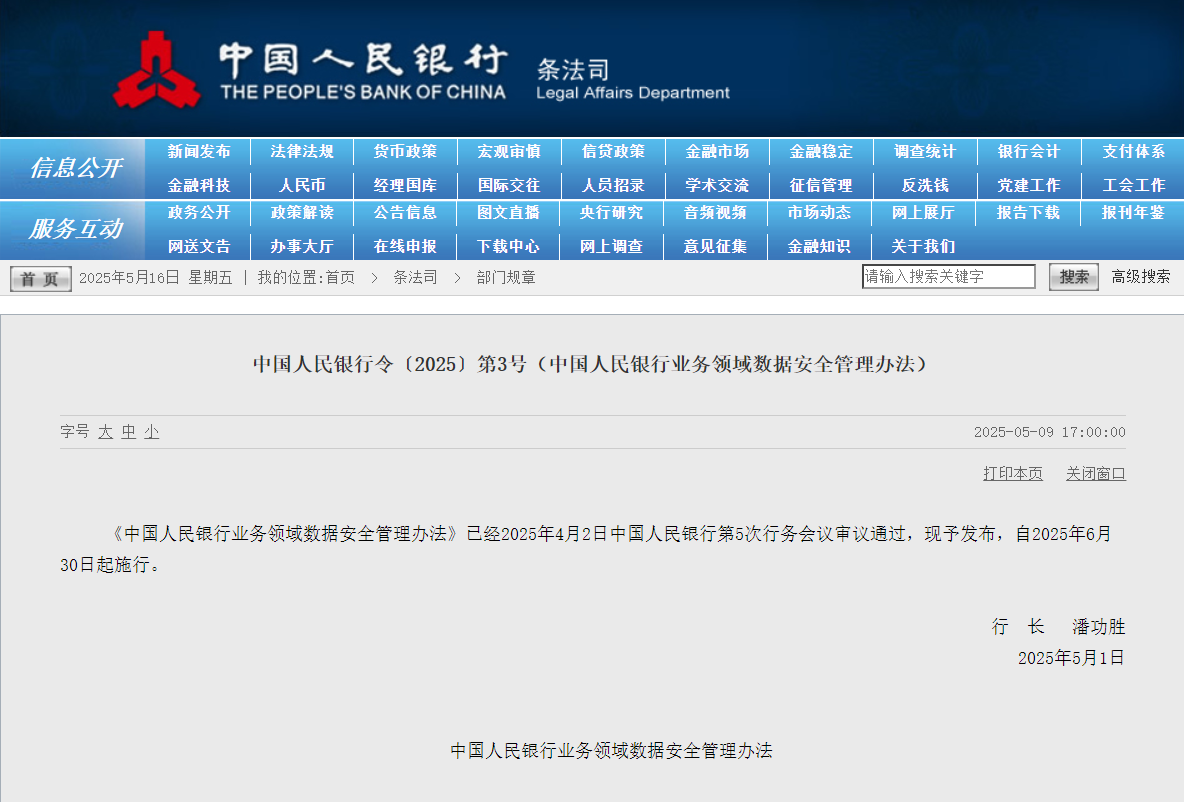Screen dimensions: 1184x802
Task: Visit 报刊年鉴 page
Action: click(1133, 213)
